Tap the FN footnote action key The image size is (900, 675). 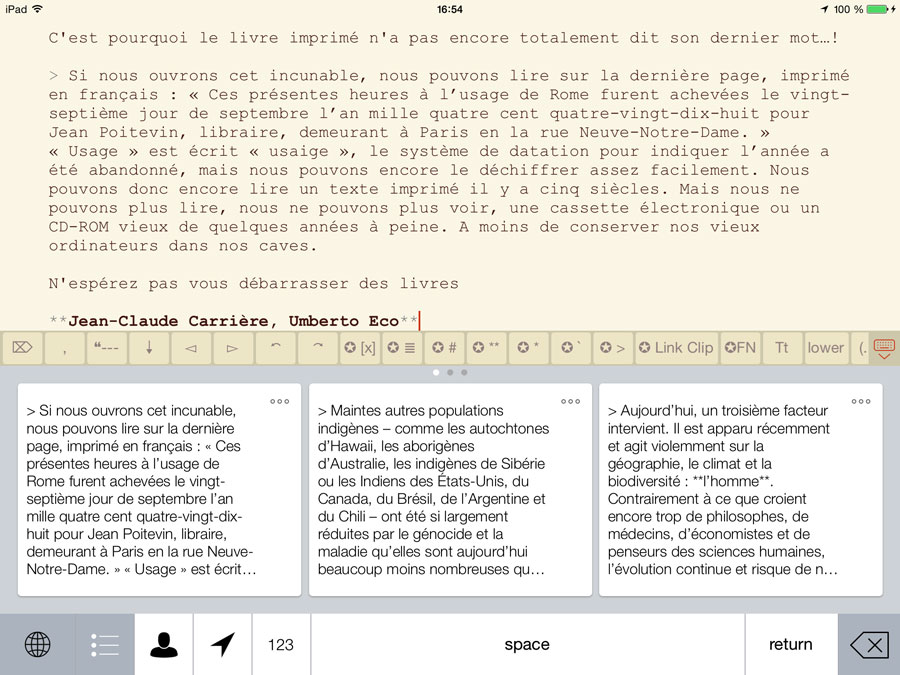(x=740, y=348)
